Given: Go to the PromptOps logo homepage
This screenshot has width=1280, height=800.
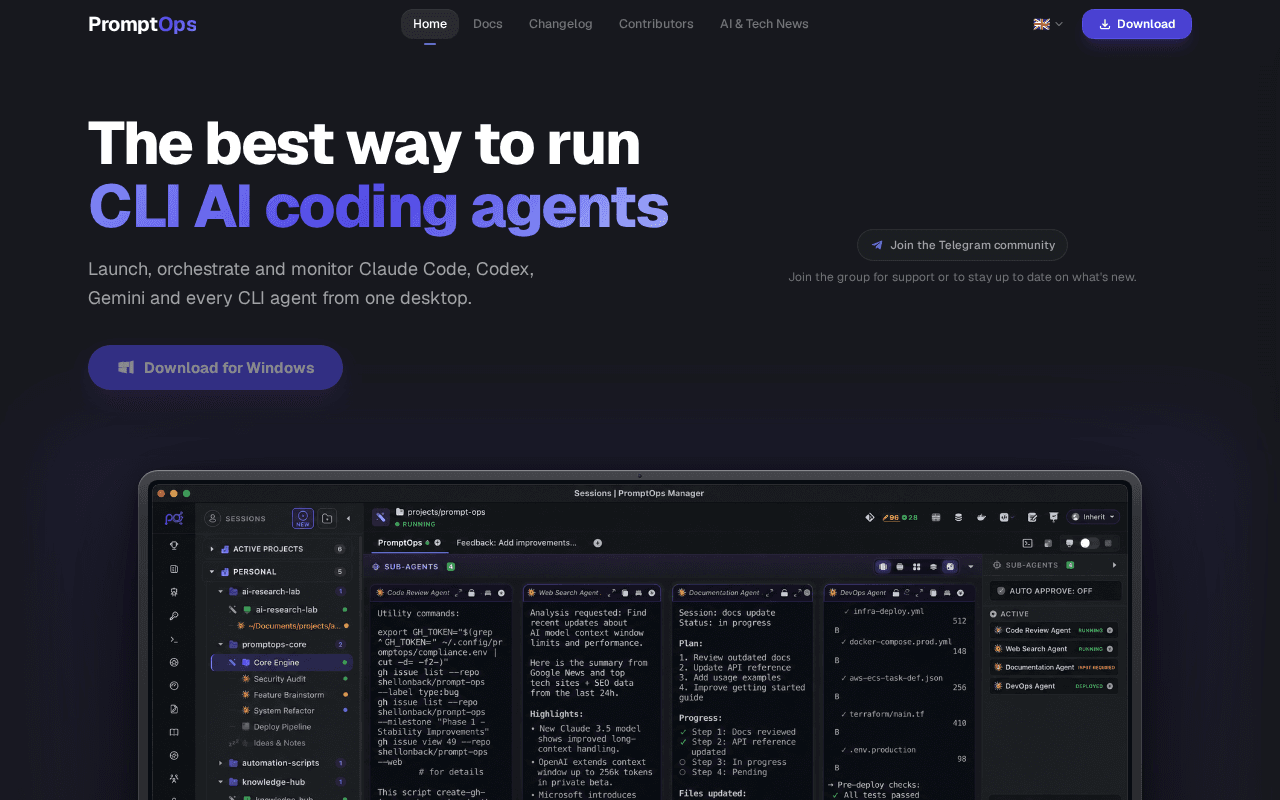Looking at the screenshot, I should (142, 24).
